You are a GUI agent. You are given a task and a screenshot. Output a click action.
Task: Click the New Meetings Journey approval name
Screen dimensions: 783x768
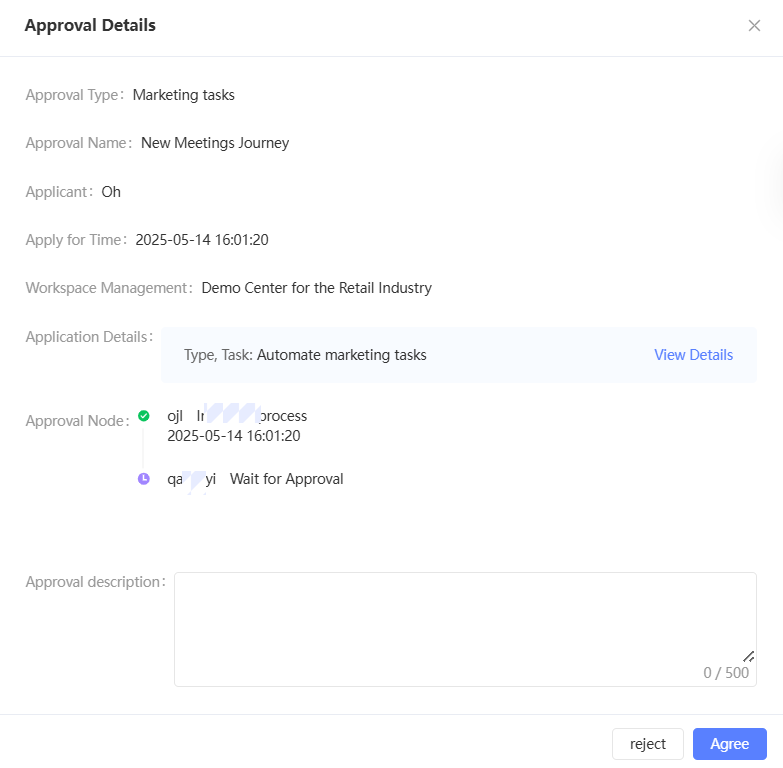tap(215, 143)
